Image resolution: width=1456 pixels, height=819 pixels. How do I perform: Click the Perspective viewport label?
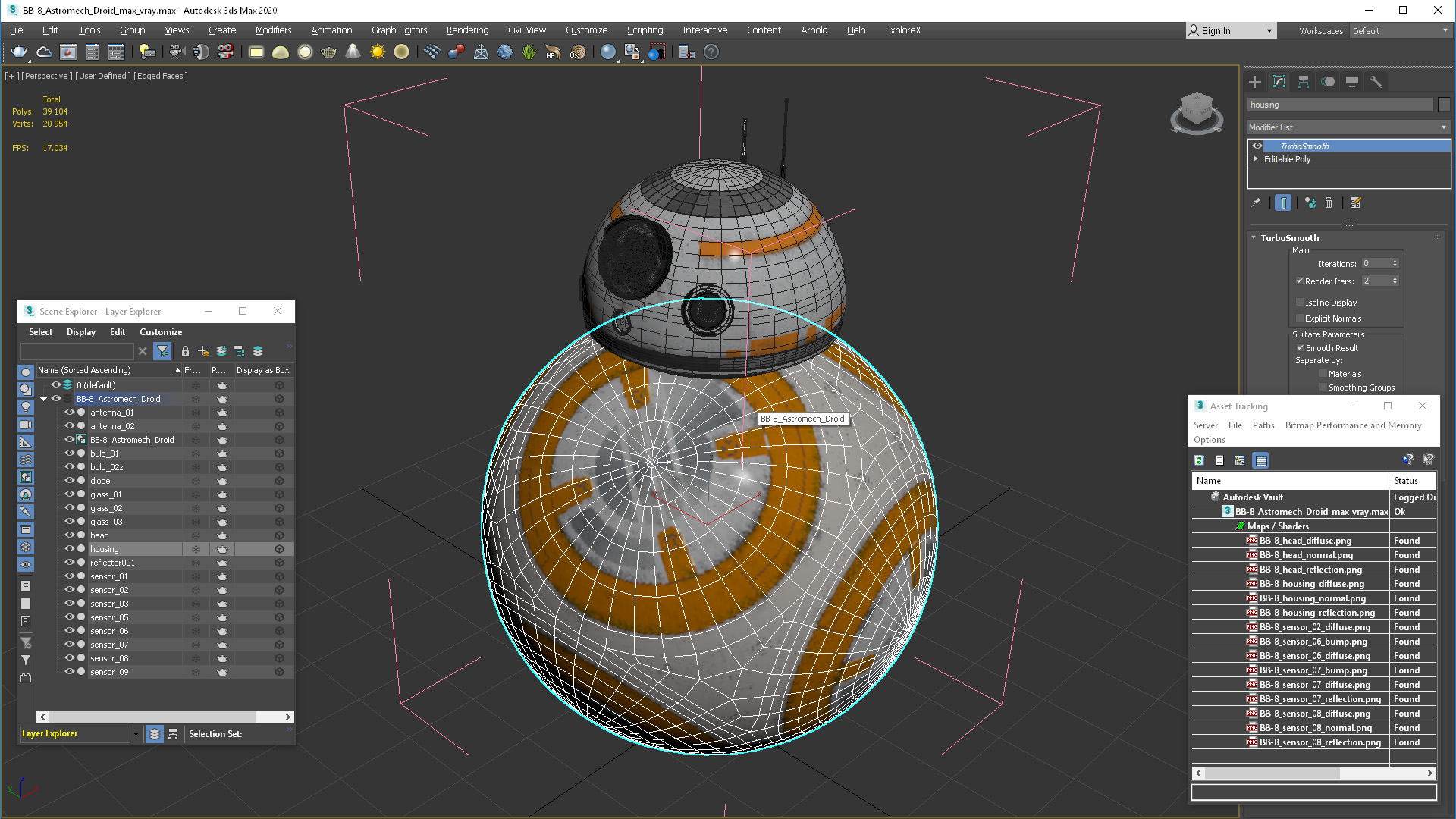(x=47, y=76)
